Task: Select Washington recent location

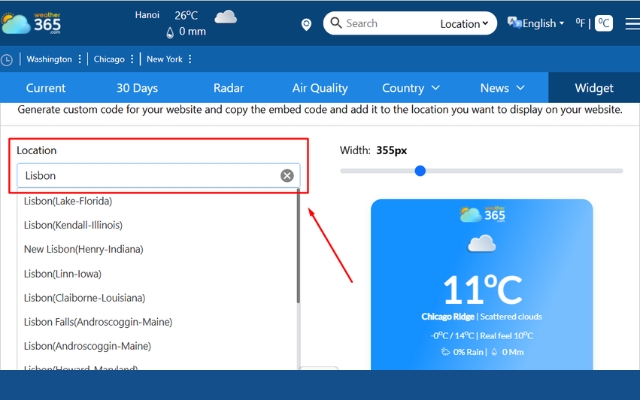Action: (x=49, y=59)
